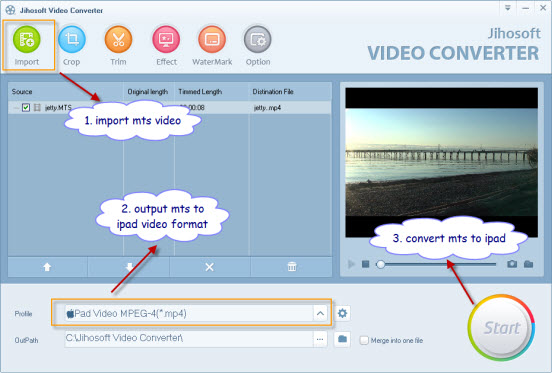Viewport: 552px width, 373px height.
Task: Open the Effect tool
Action: point(166,39)
